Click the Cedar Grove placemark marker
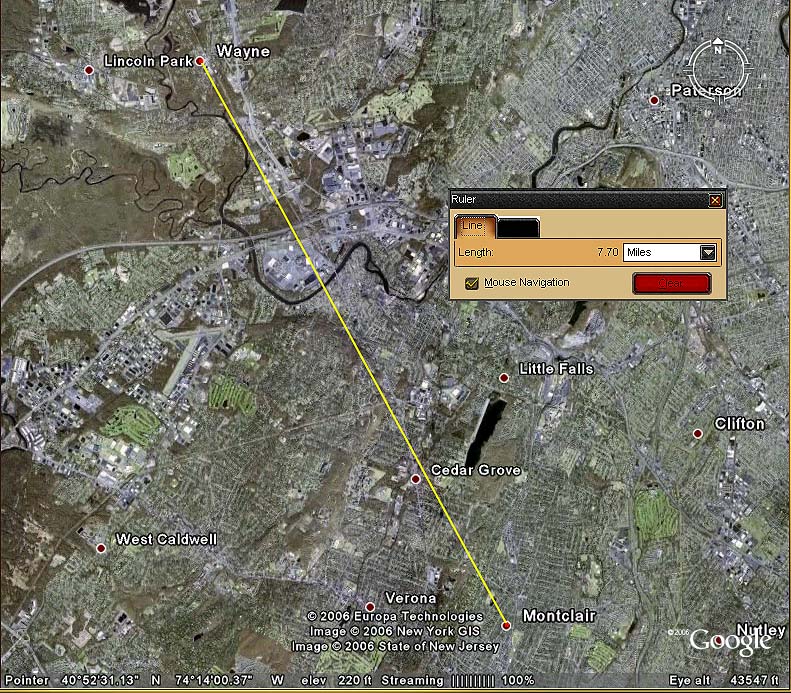The width and height of the screenshot is (791, 693). tap(416, 479)
